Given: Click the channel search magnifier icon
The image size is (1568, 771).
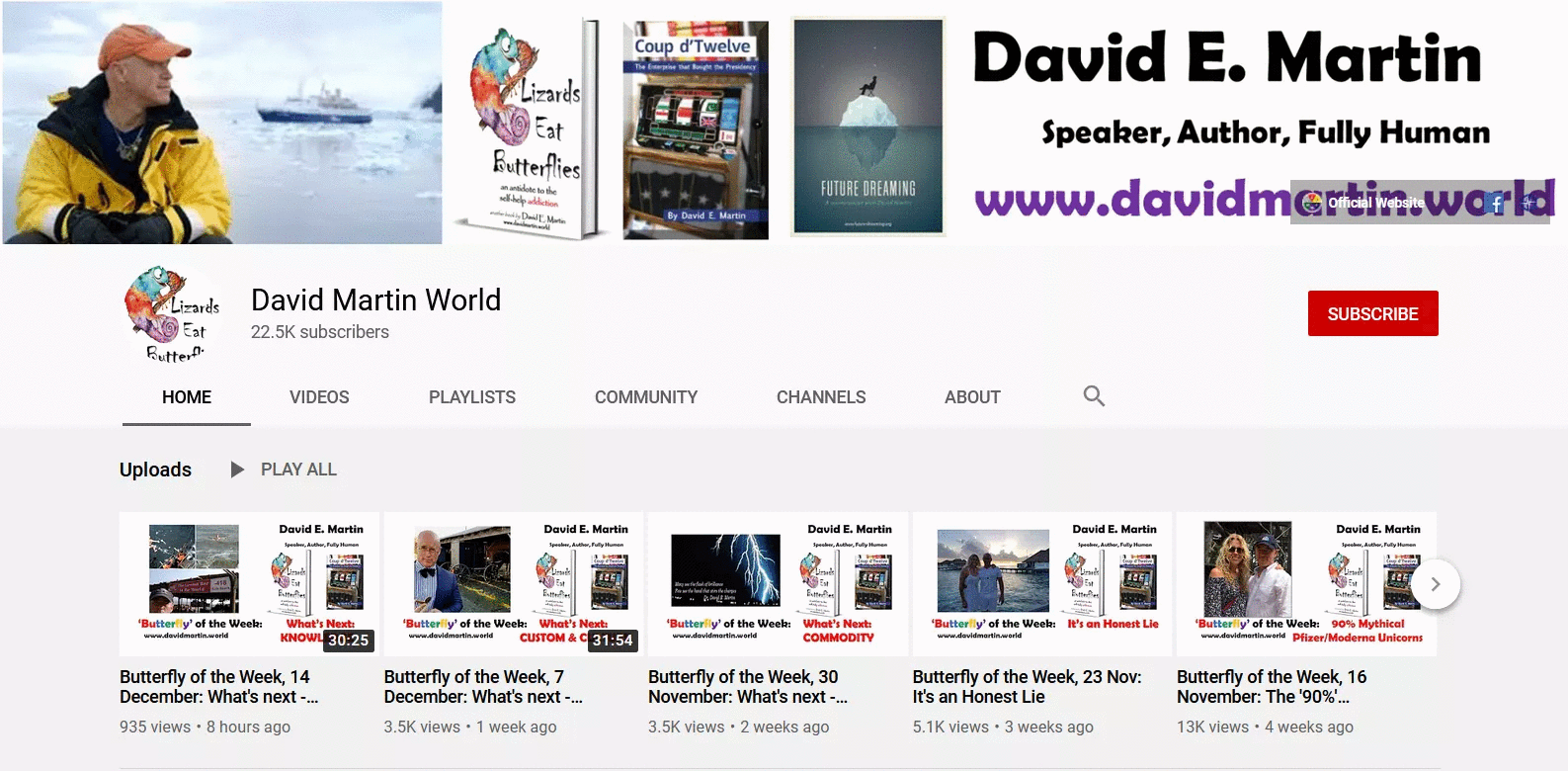Looking at the screenshot, I should point(1094,396).
